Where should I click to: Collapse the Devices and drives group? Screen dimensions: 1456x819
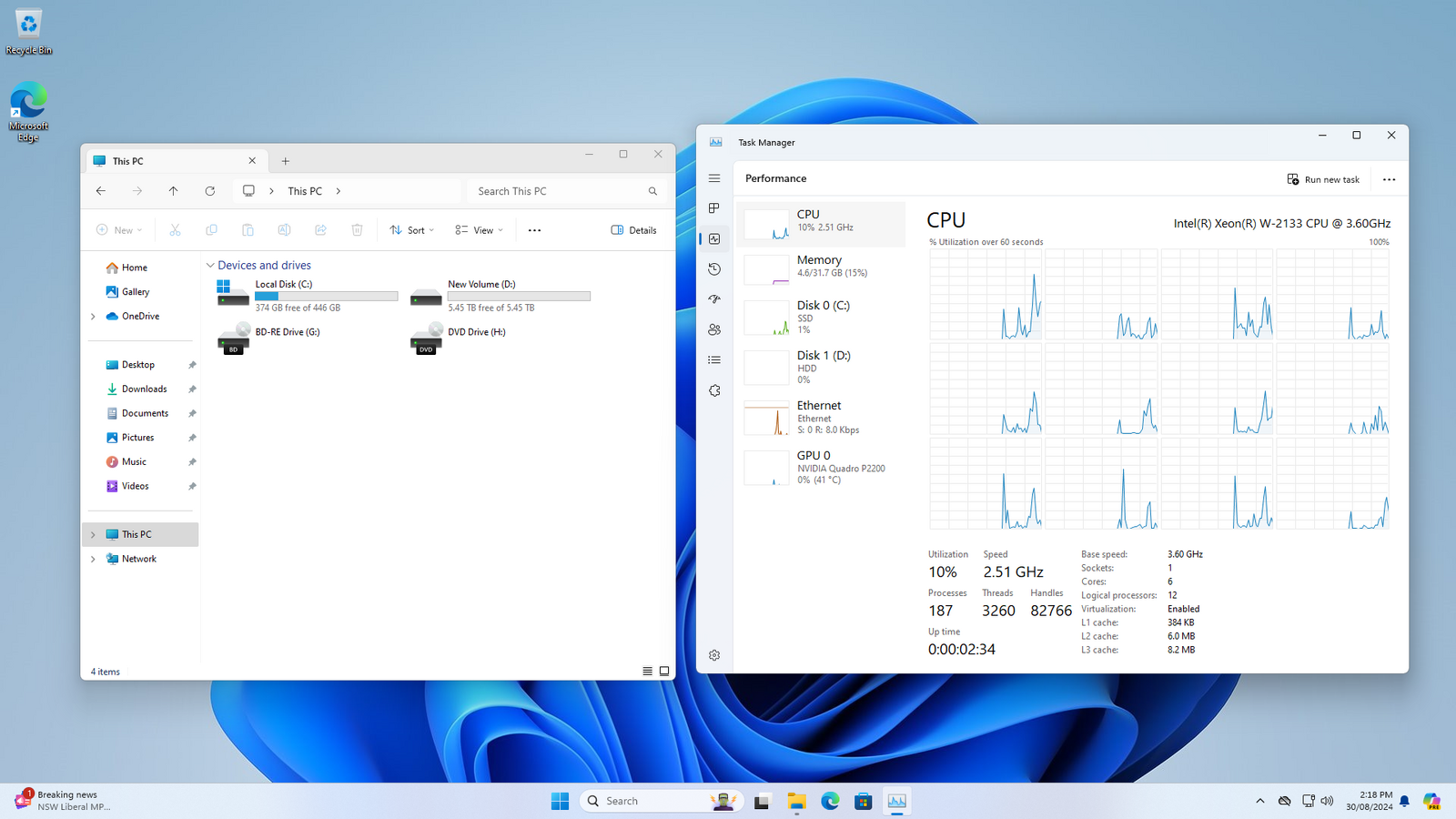(x=210, y=266)
